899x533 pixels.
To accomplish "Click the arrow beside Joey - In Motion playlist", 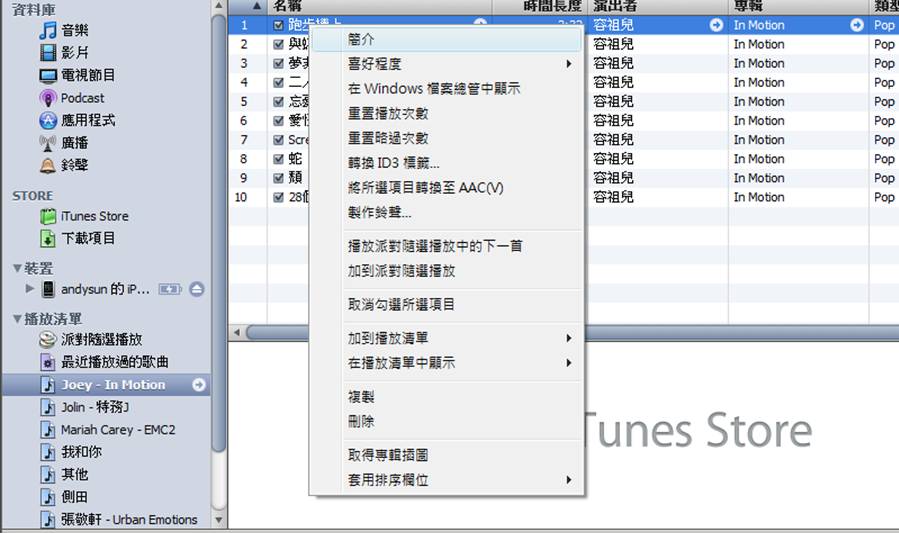I will click(x=199, y=385).
